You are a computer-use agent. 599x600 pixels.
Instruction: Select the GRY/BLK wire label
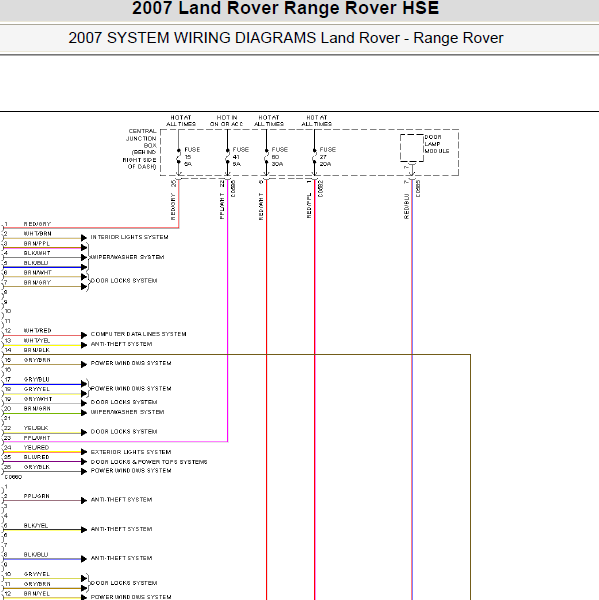coord(37,467)
